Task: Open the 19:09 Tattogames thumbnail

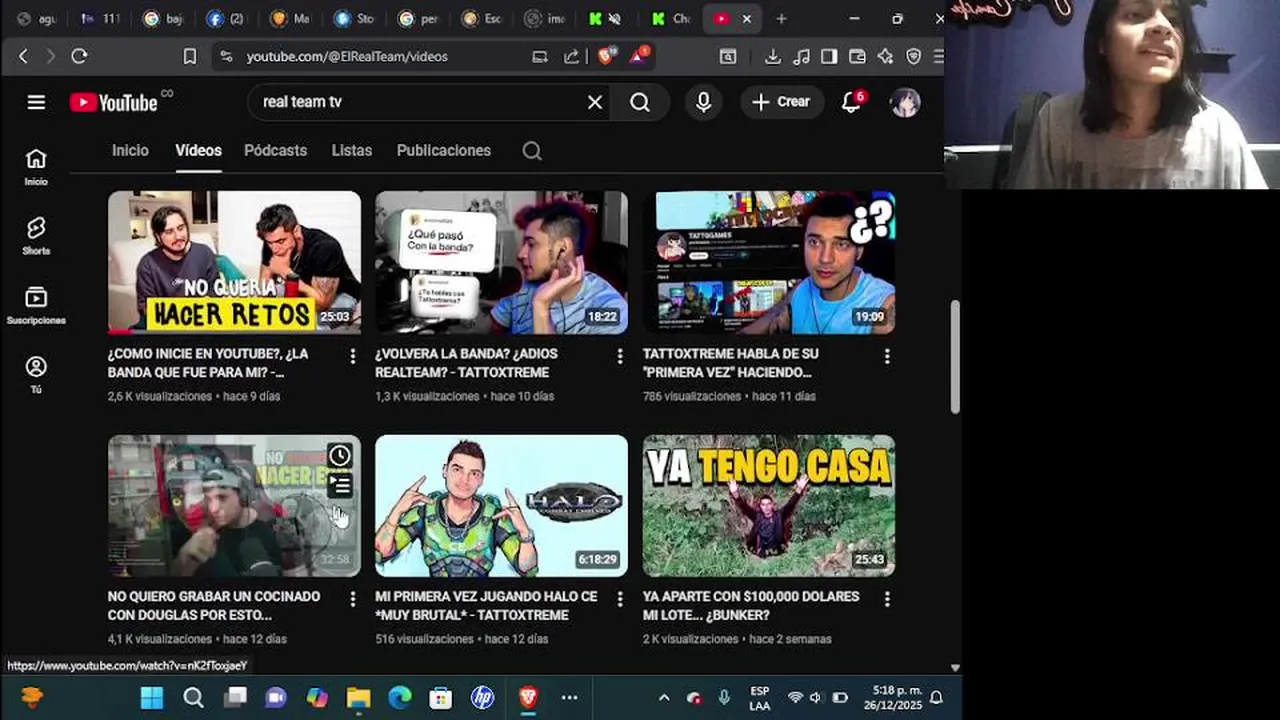Action: (x=769, y=262)
